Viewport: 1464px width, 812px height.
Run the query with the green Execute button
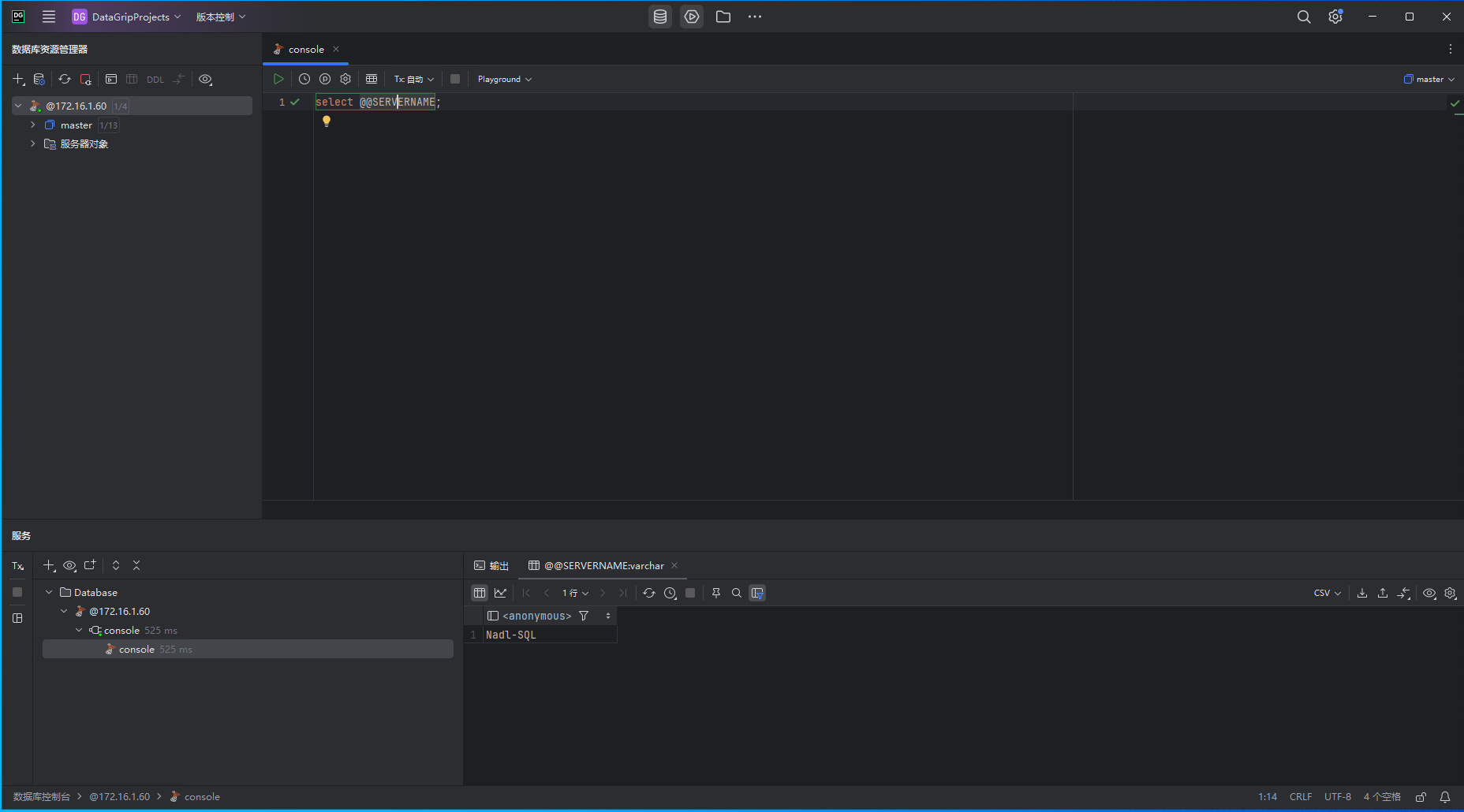coord(278,79)
